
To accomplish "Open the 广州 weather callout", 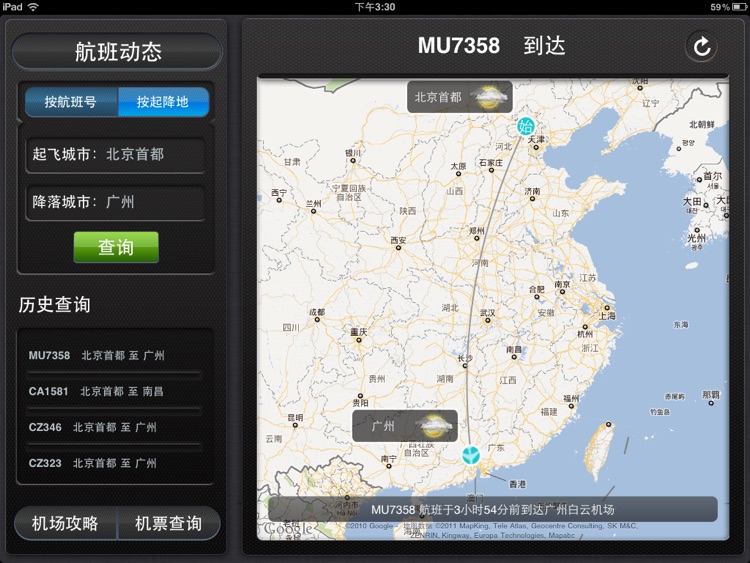I will tap(405, 425).
